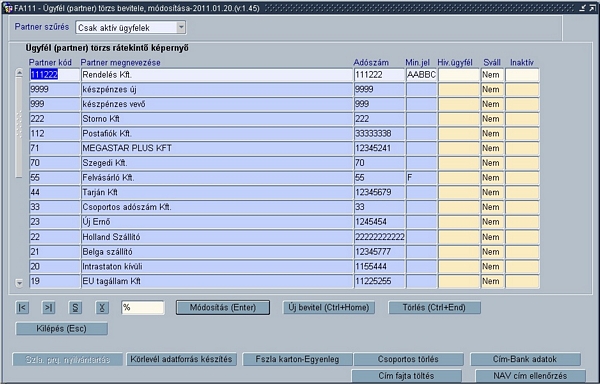Click the X navigation button
This screenshot has width=600, height=384.
(102, 308)
